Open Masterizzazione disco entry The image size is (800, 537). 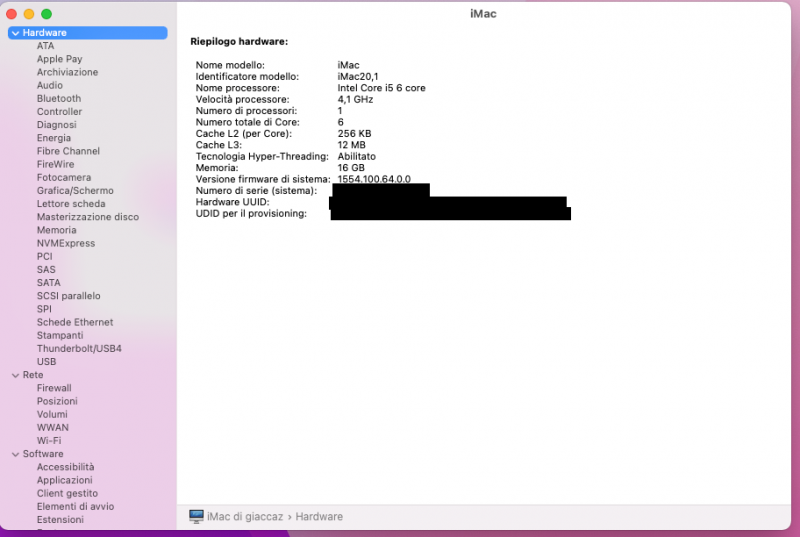(88, 217)
